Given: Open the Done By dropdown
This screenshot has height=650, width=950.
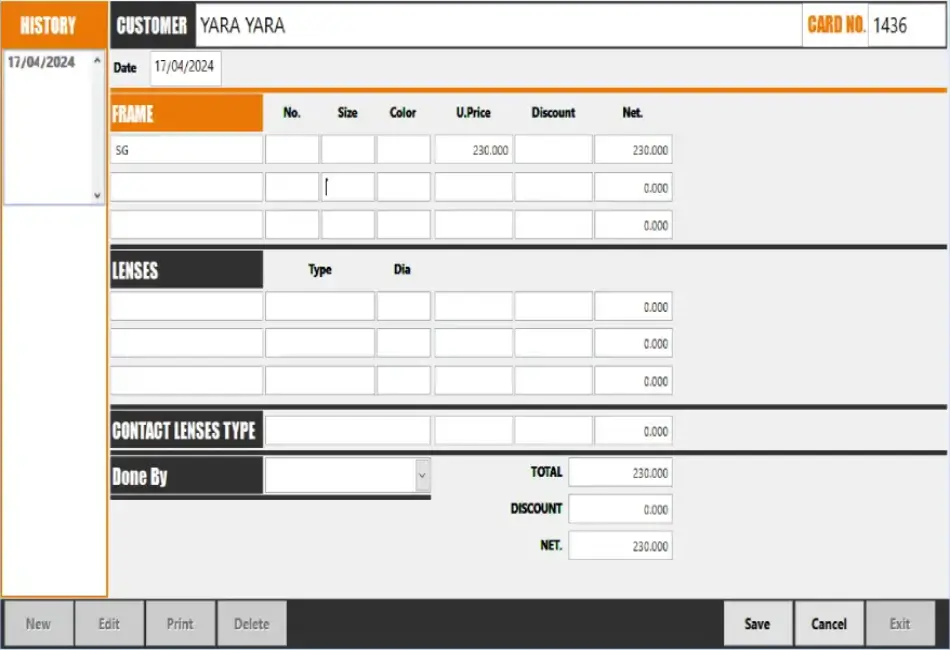Looking at the screenshot, I should (x=422, y=476).
